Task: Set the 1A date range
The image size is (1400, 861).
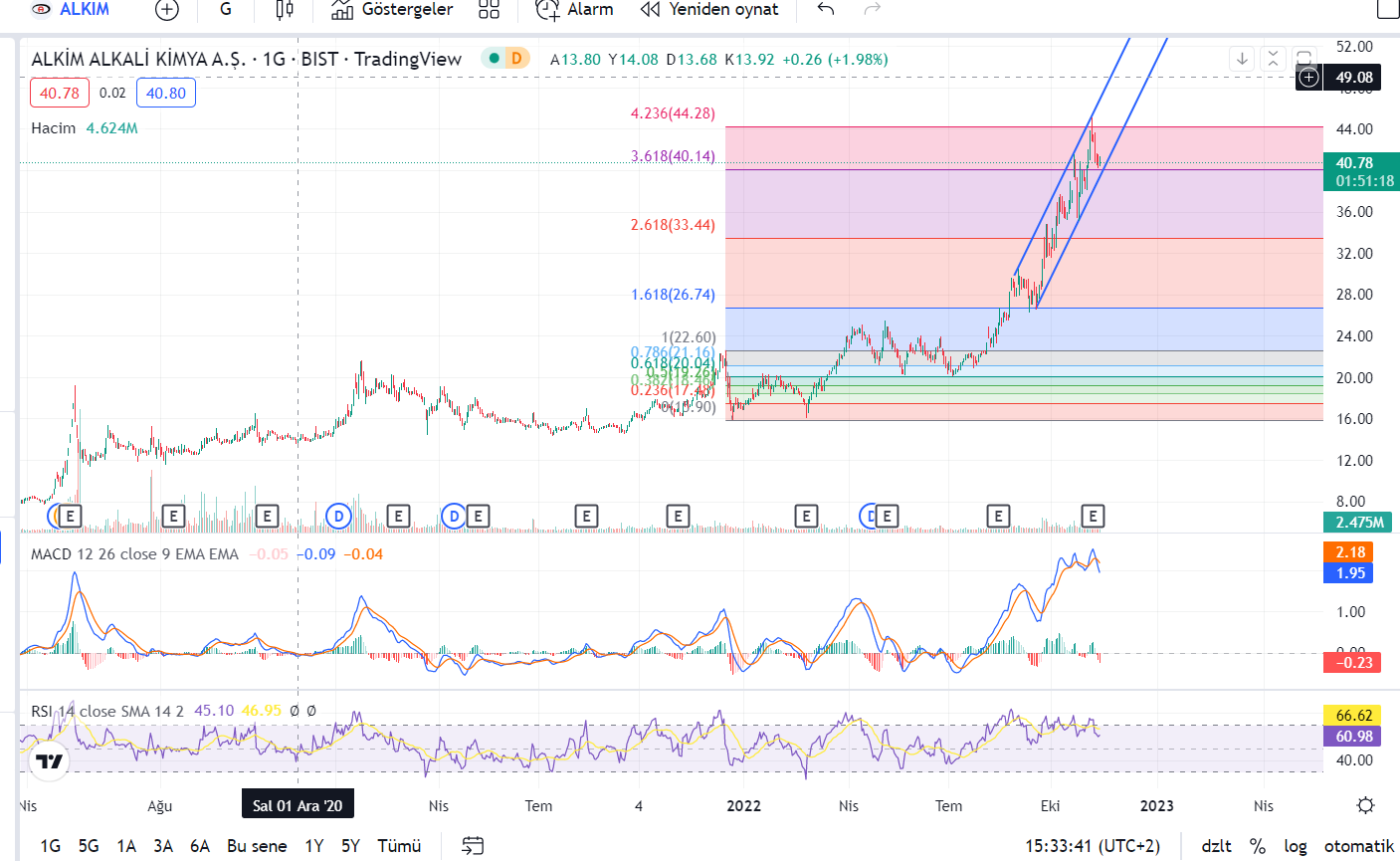Action: point(126,846)
